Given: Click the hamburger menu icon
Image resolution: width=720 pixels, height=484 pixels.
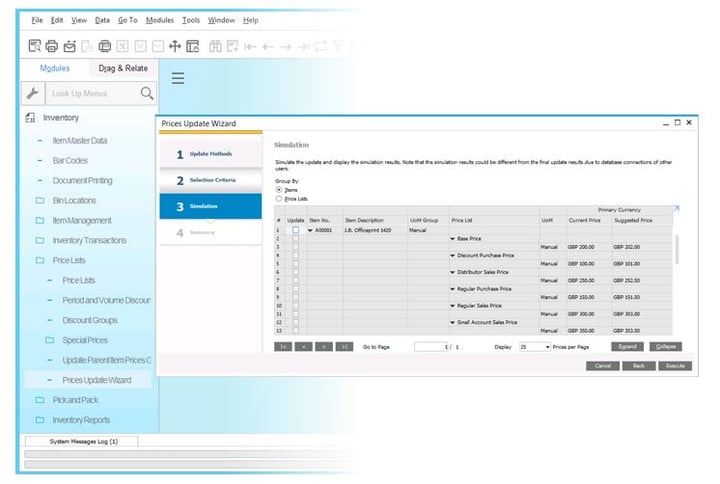Looking at the screenshot, I should click(178, 78).
